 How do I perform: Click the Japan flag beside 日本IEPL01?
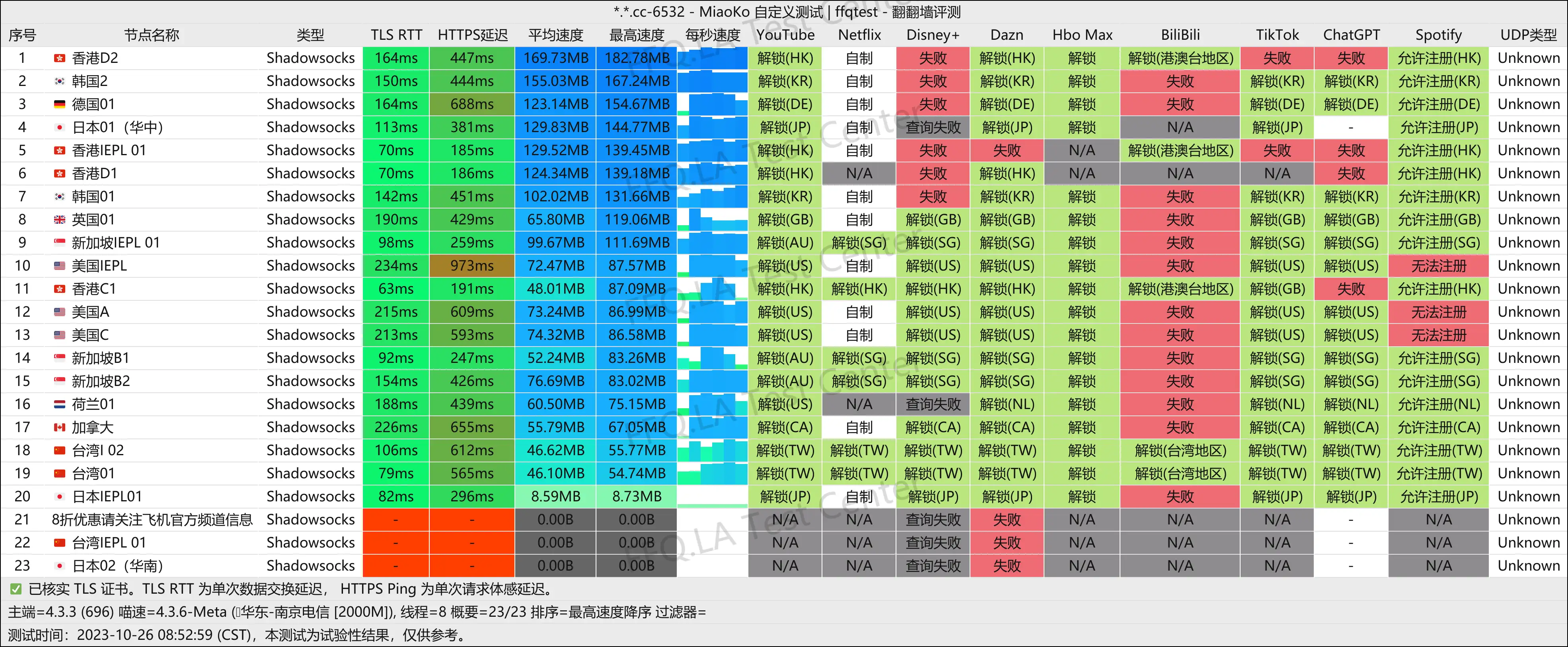(59, 497)
